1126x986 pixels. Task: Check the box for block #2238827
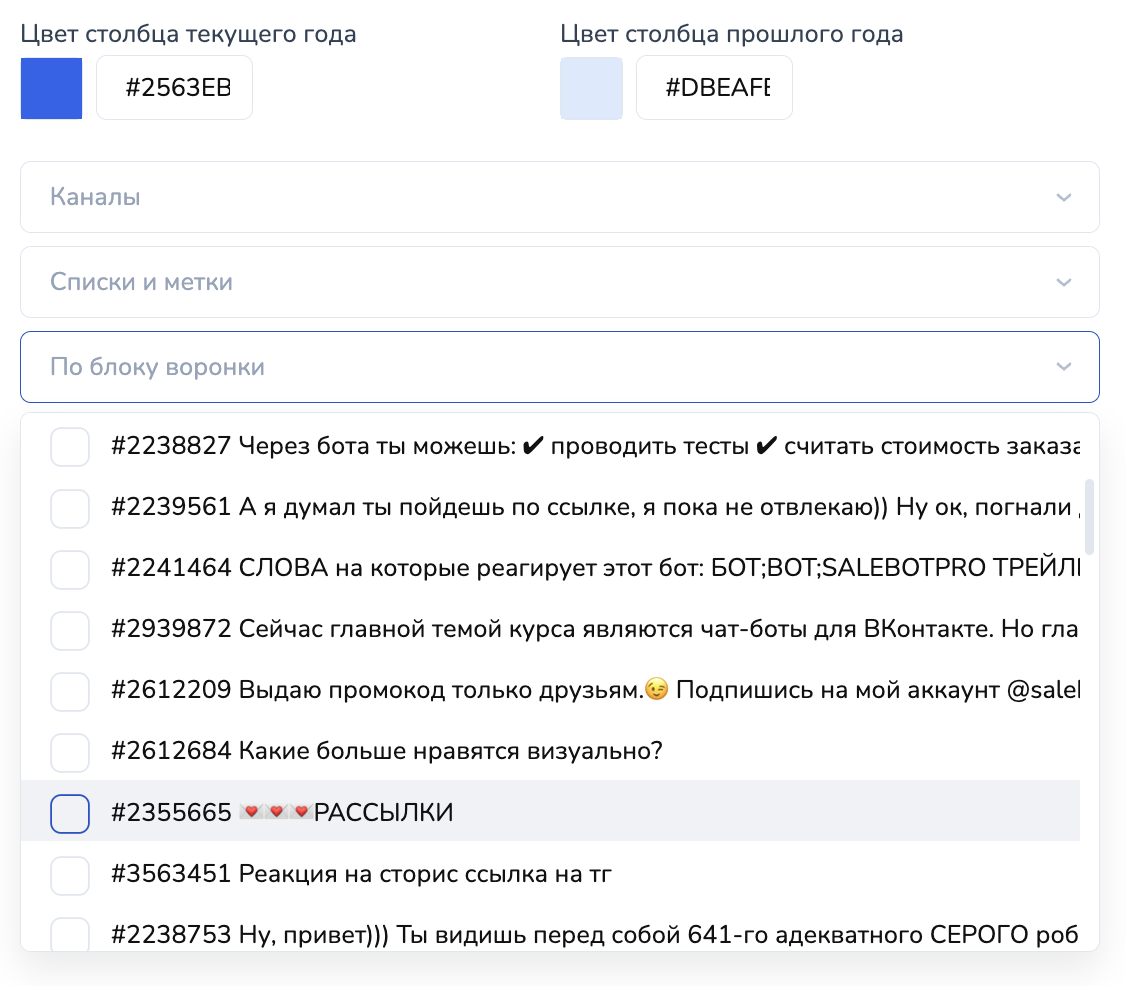70,447
